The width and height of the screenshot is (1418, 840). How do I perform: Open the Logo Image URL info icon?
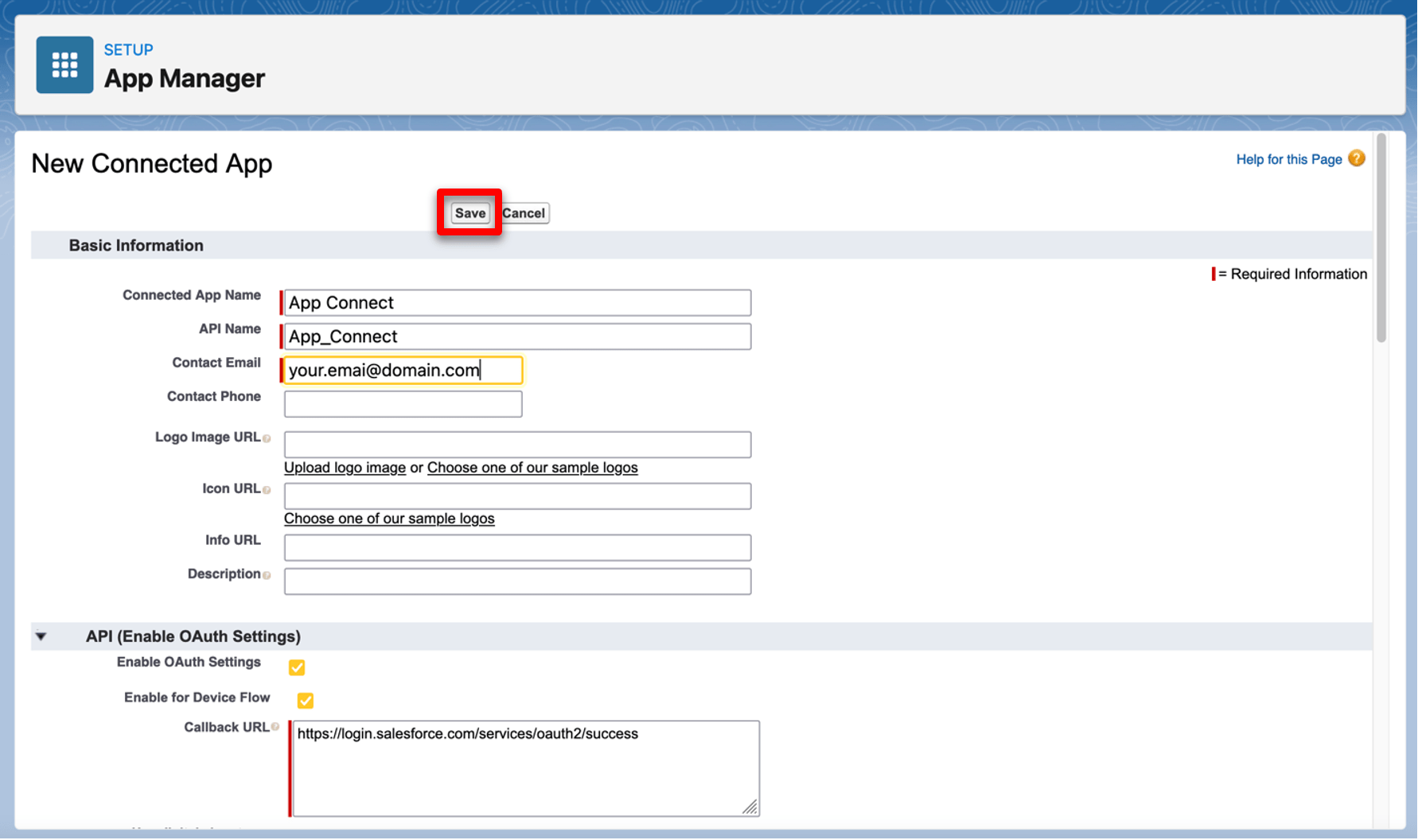click(267, 438)
